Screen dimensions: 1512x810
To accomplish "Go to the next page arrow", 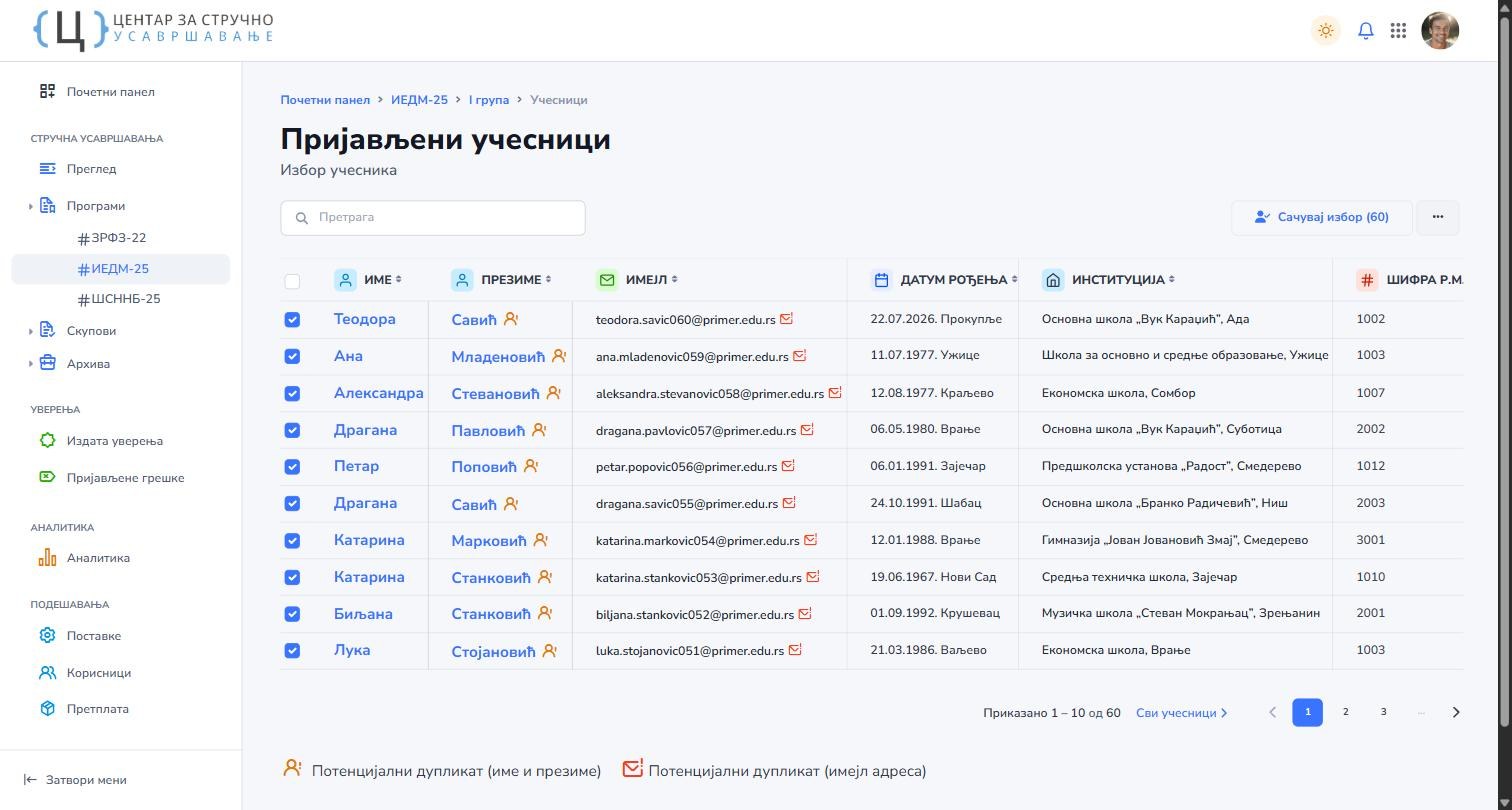I will click(x=1456, y=712).
